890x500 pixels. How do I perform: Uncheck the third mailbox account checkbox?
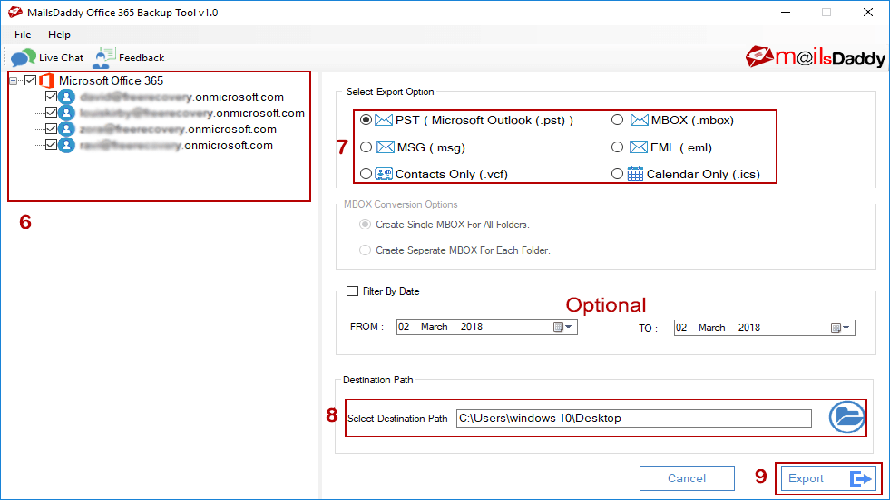[51, 128]
